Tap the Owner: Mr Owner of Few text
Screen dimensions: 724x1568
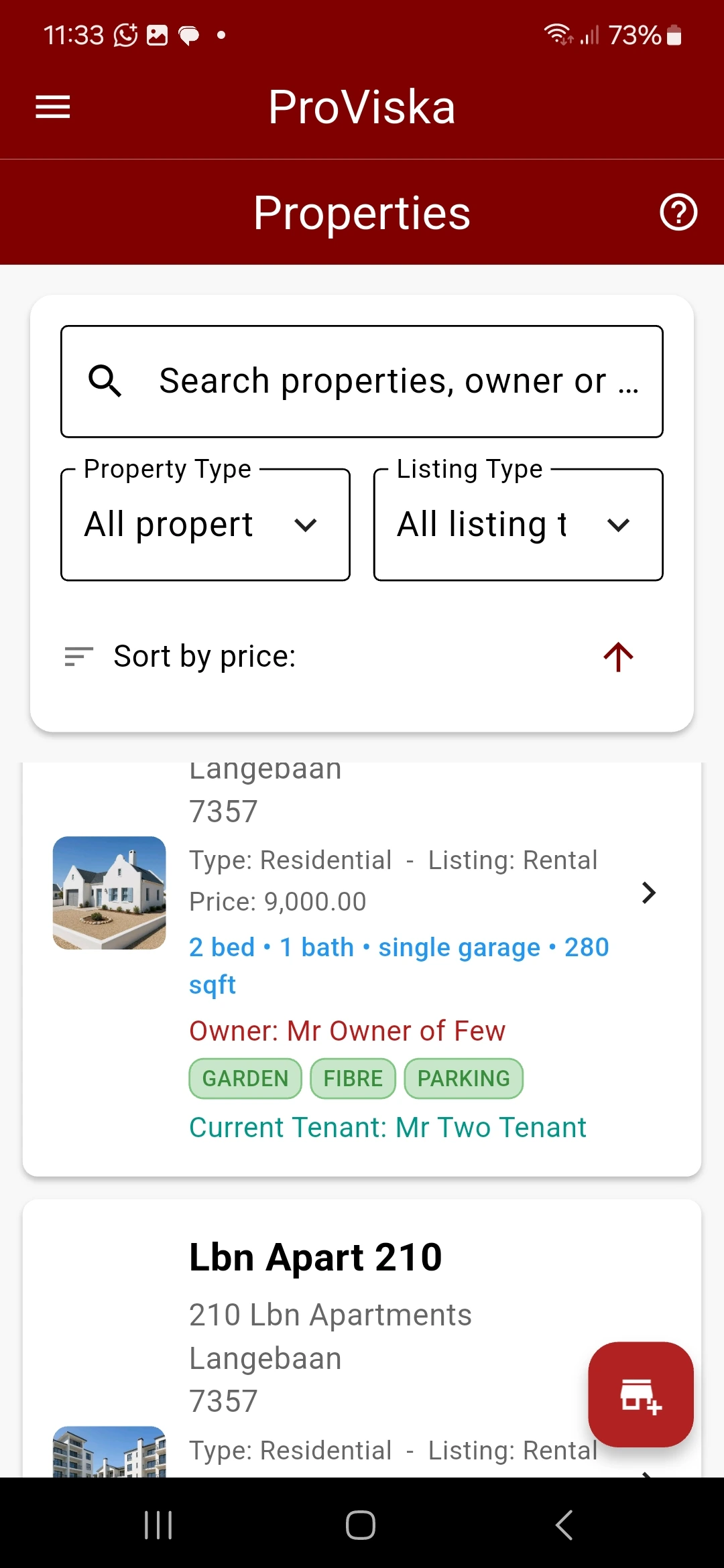pyautogui.click(x=347, y=1031)
